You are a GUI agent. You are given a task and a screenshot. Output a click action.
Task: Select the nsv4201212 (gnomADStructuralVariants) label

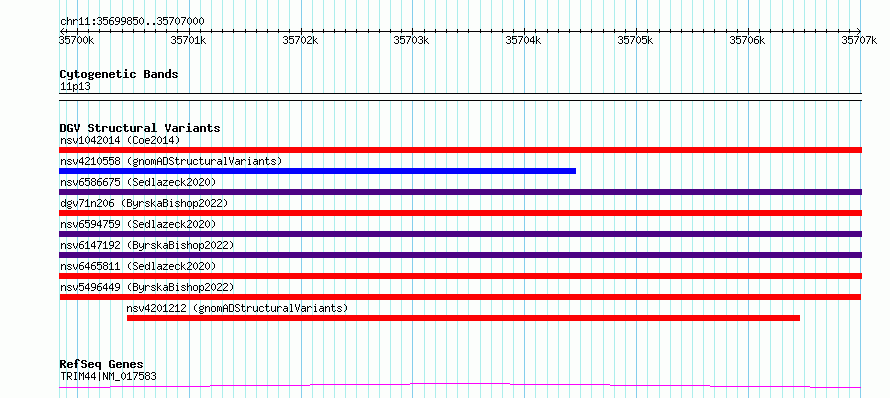[x=237, y=308]
